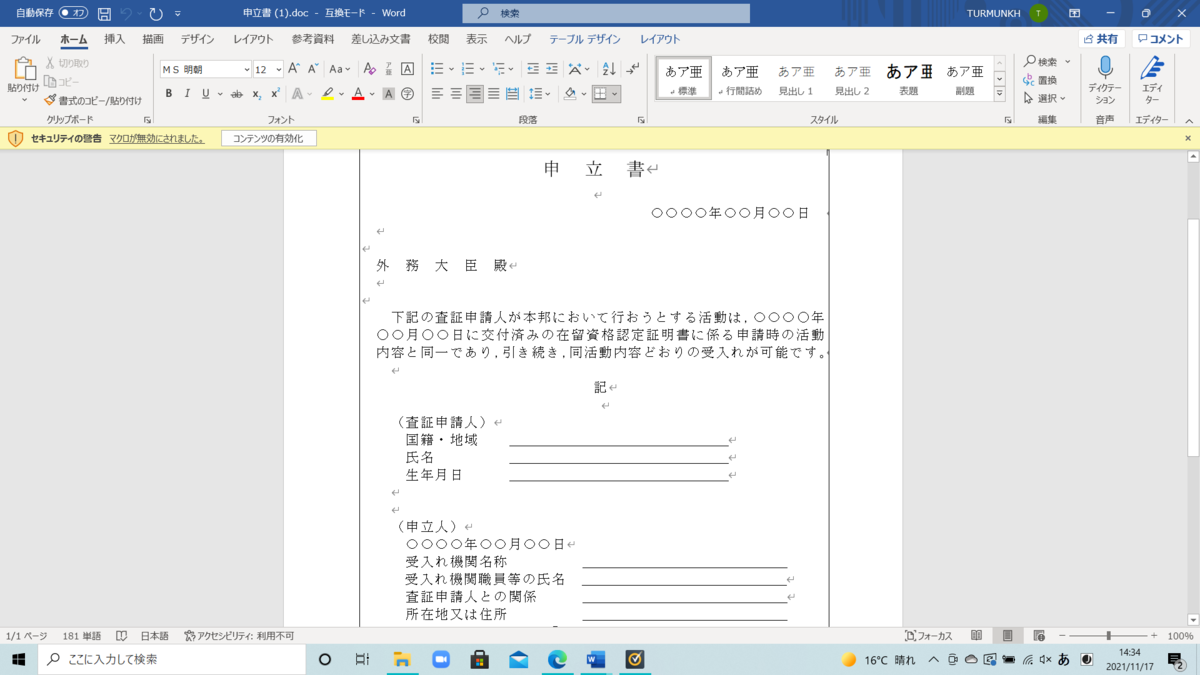Open Microsoft Edge from the taskbar
The height and width of the screenshot is (675, 1200).
(x=557, y=660)
